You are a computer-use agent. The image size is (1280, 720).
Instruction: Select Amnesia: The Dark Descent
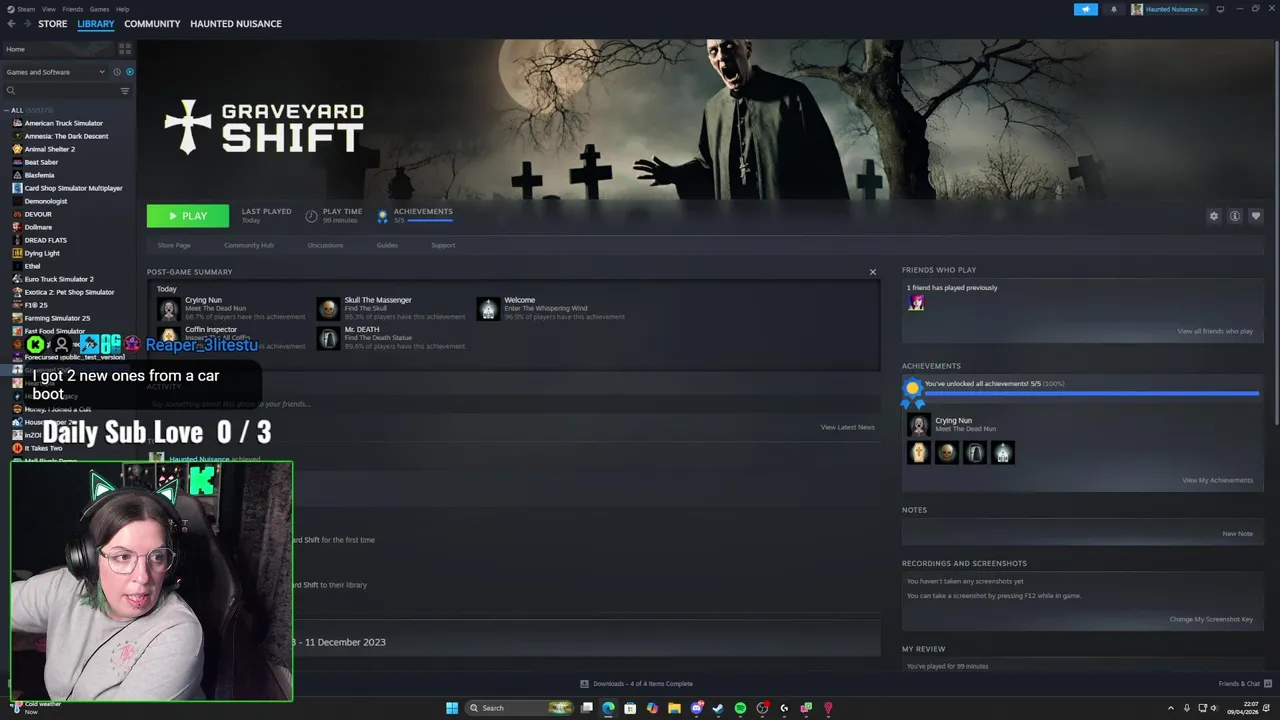click(x=68, y=136)
